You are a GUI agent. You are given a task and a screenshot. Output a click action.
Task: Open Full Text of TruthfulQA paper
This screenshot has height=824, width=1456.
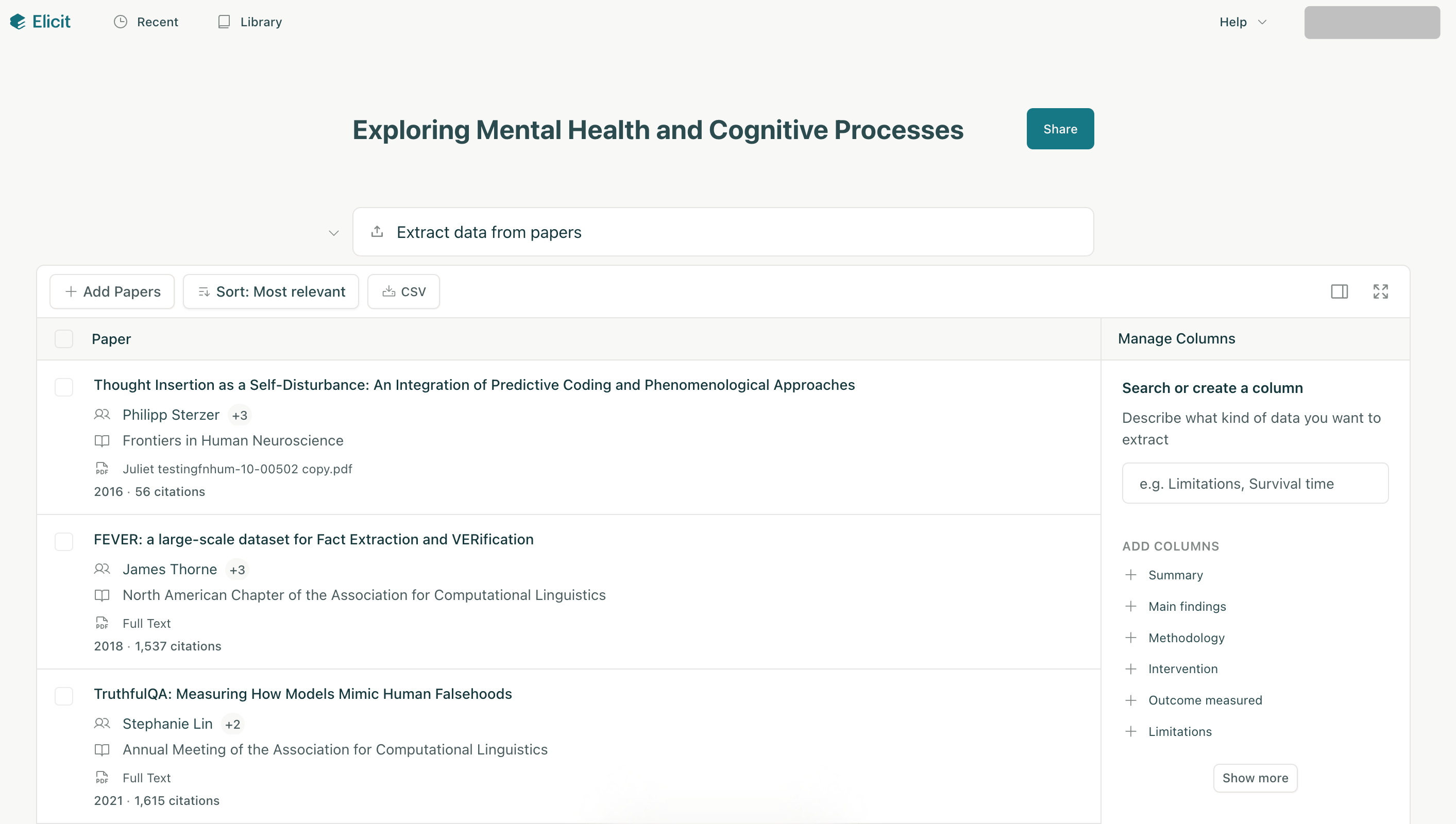pyautogui.click(x=147, y=778)
